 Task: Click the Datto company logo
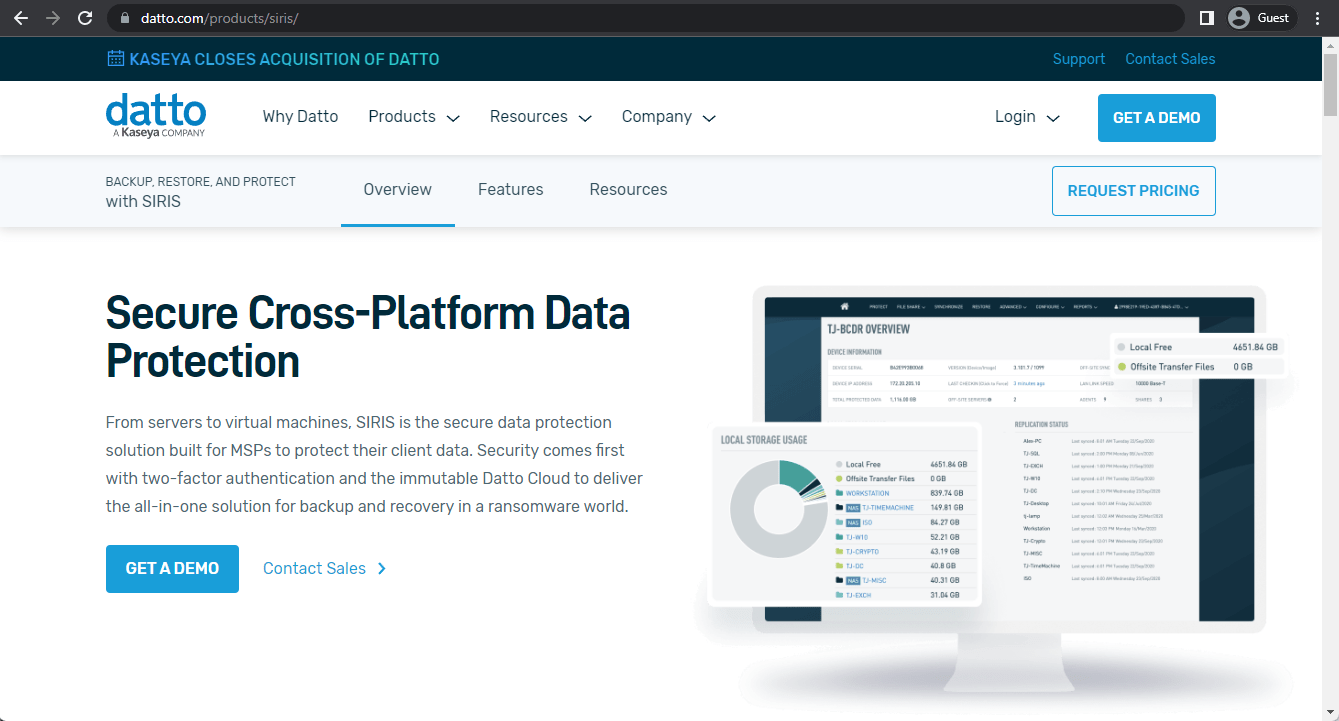pyautogui.click(x=155, y=115)
